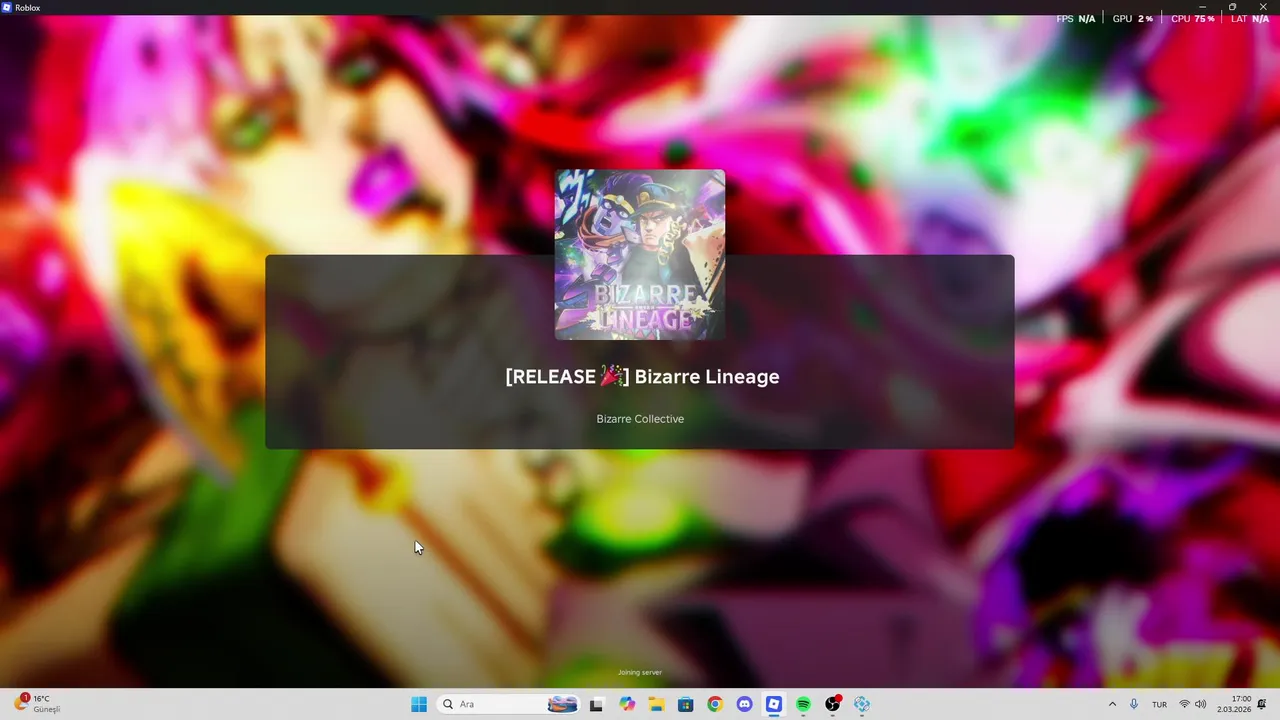
Task: Click the Bizarre Lineage game thumbnail
Action: pos(640,255)
